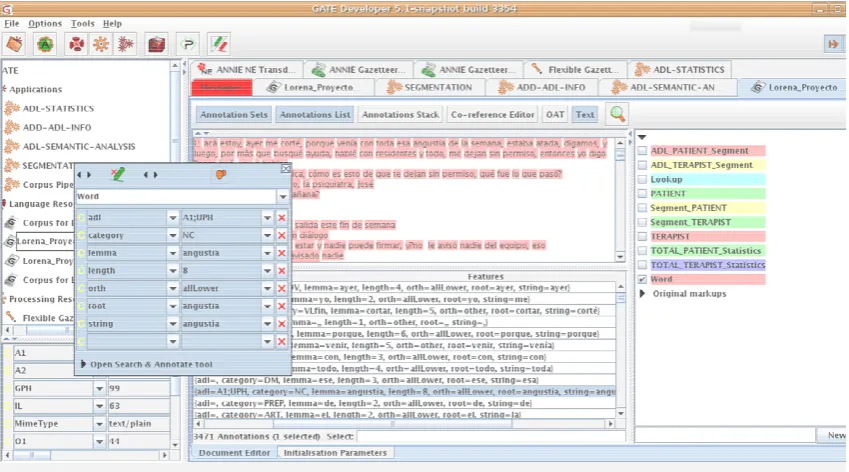Click the pencil icon in annotation editor popup

click(117, 174)
